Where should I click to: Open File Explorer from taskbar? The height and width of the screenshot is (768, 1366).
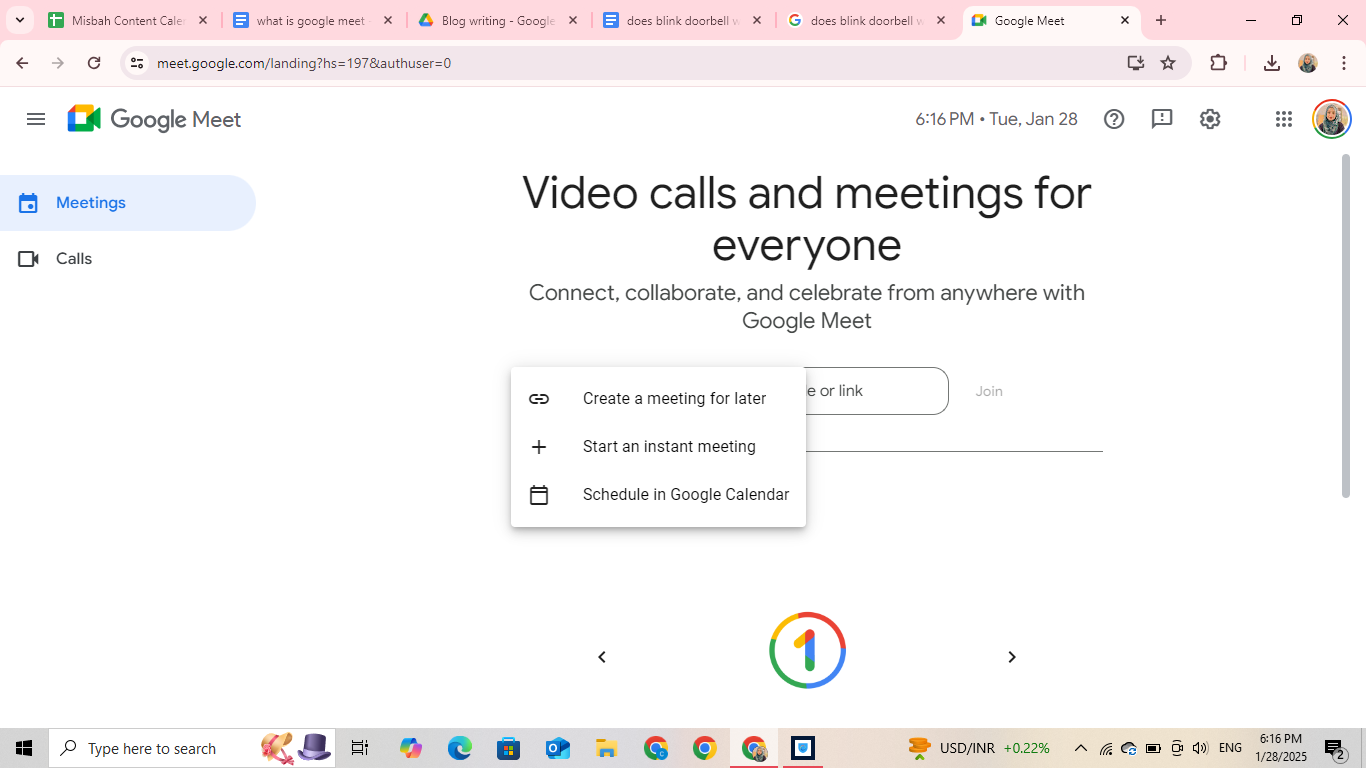click(607, 748)
